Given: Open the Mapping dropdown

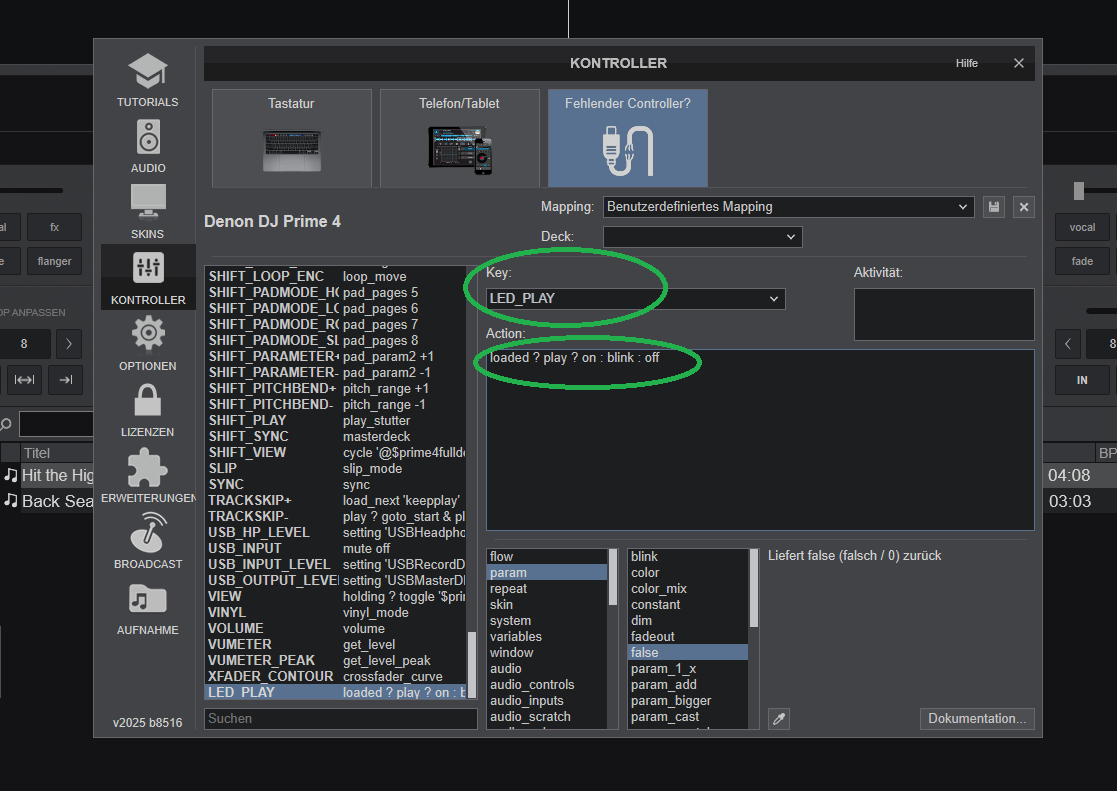Looking at the screenshot, I should (x=789, y=207).
